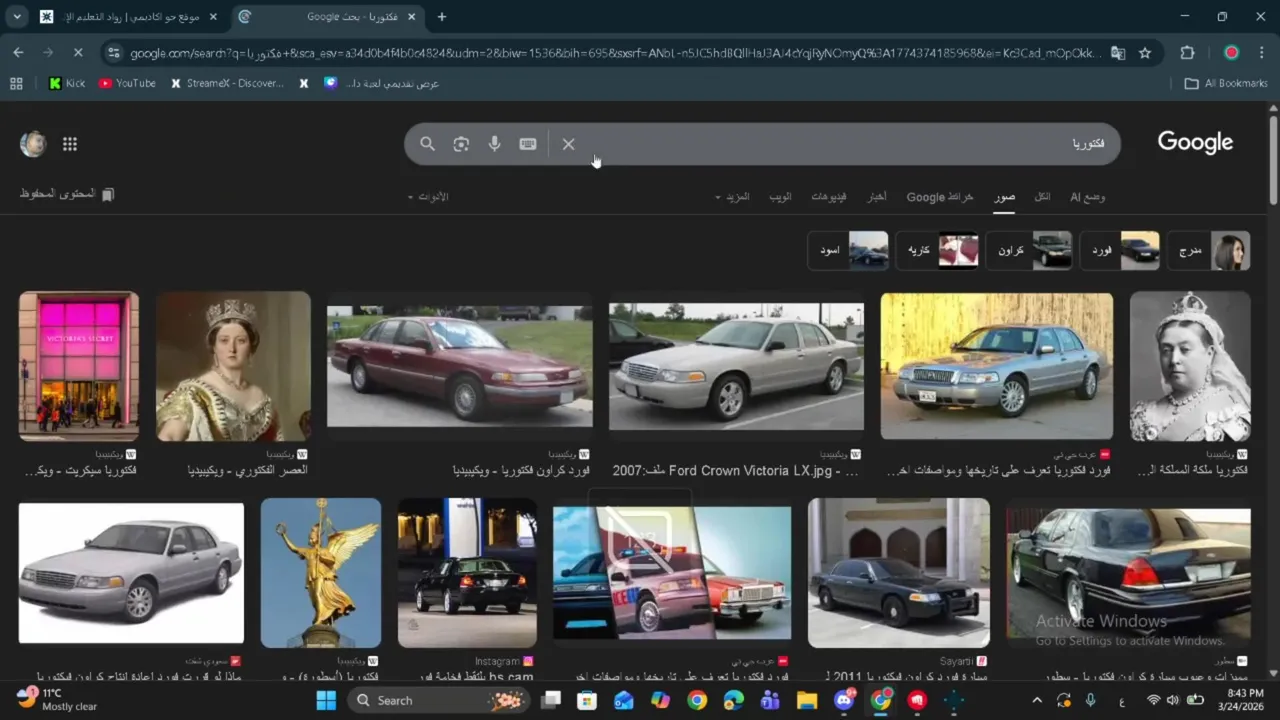
Task: Open Microsoft Store taskbar icon
Action: (x=587, y=700)
